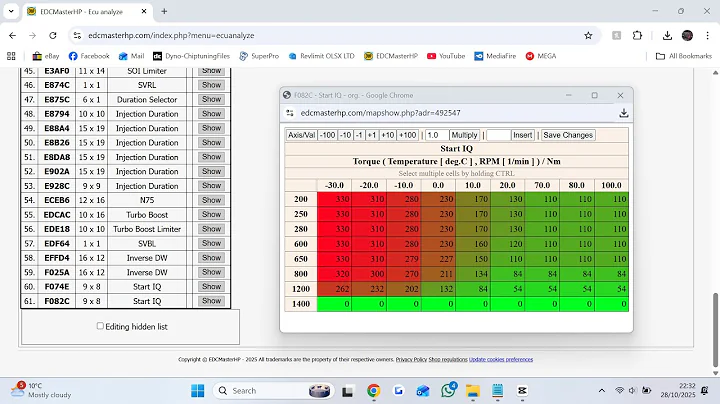This screenshot has height=404, width=720.
Task: Open the browser extensions puzzle icon
Action: [x=637, y=35]
